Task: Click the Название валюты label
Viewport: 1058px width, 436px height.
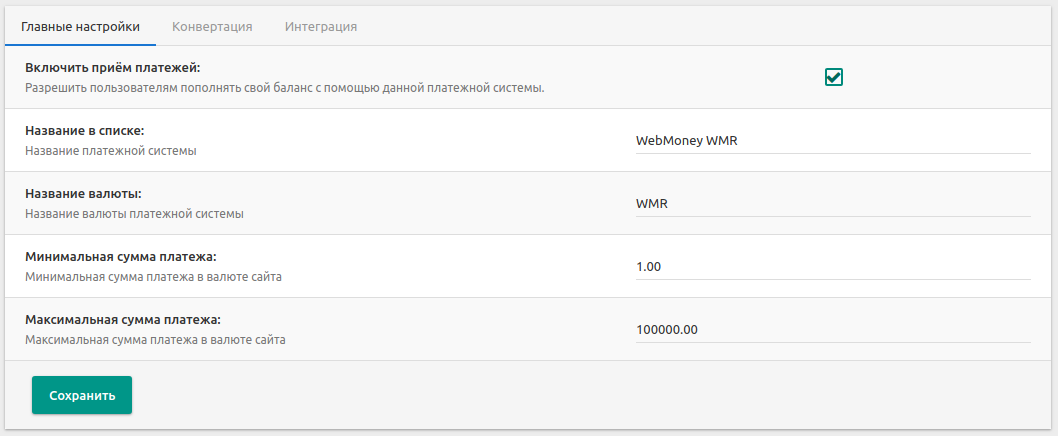Action: (x=83, y=193)
